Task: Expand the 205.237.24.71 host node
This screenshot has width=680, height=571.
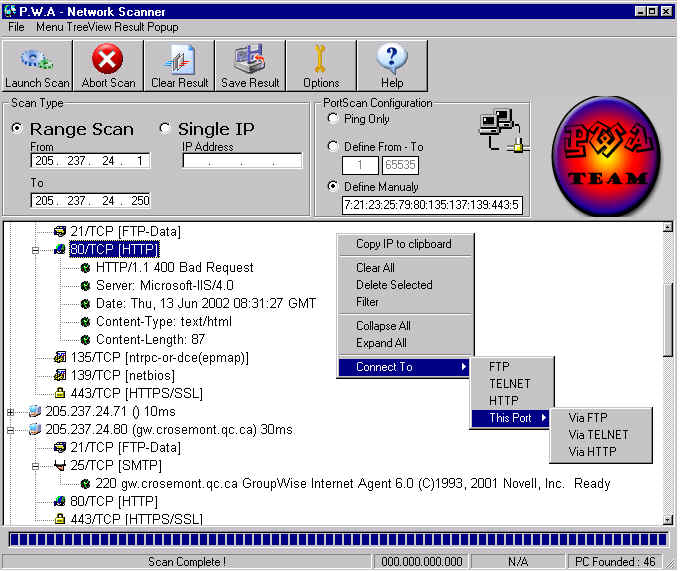Action: (x=11, y=411)
